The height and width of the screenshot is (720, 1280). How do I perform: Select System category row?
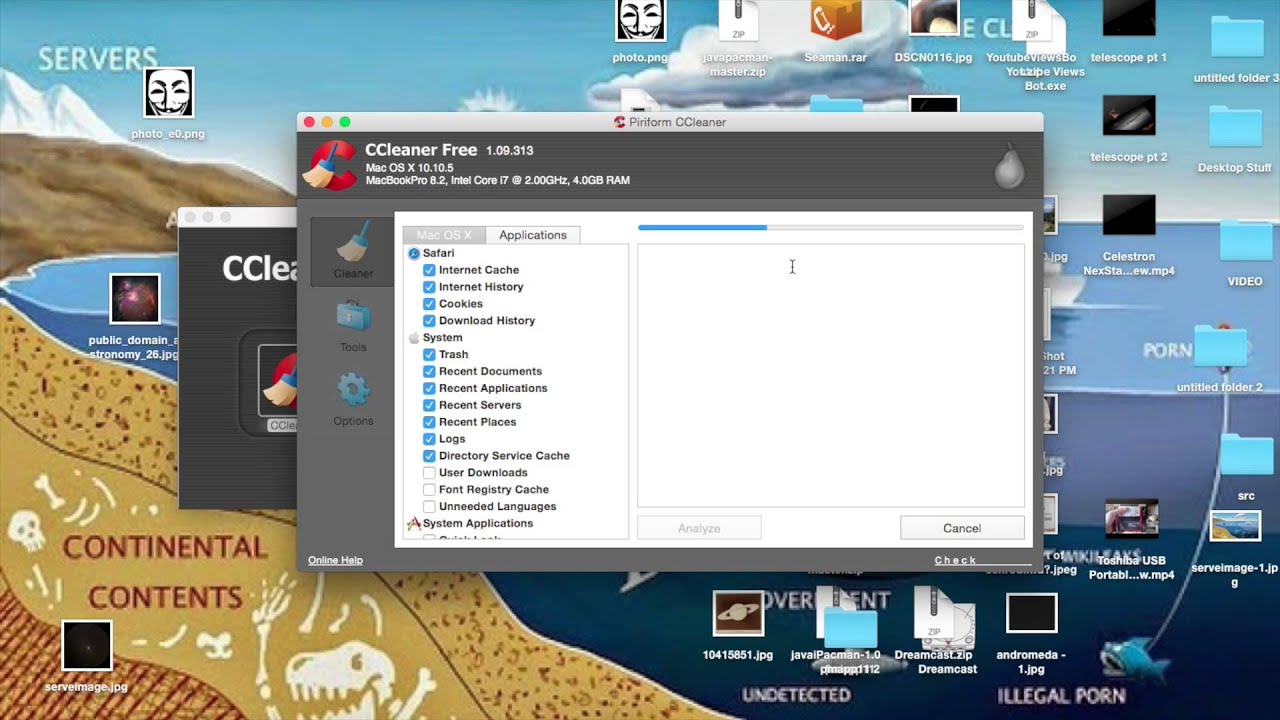click(x=516, y=338)
